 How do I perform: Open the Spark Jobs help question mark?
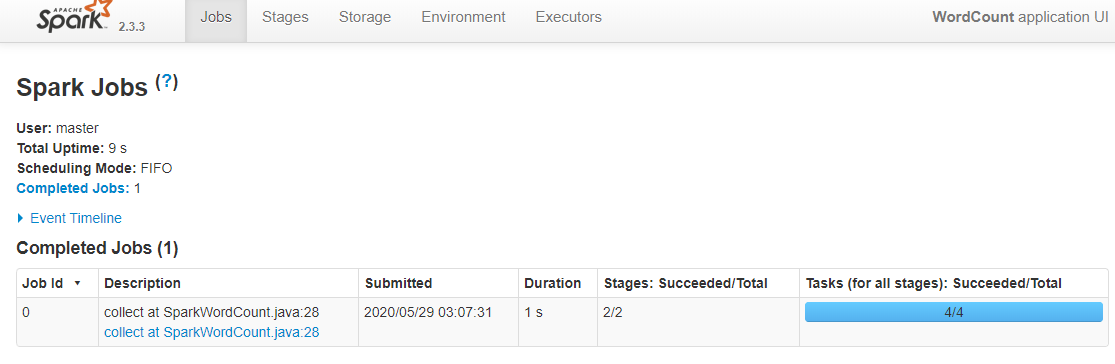167,82
